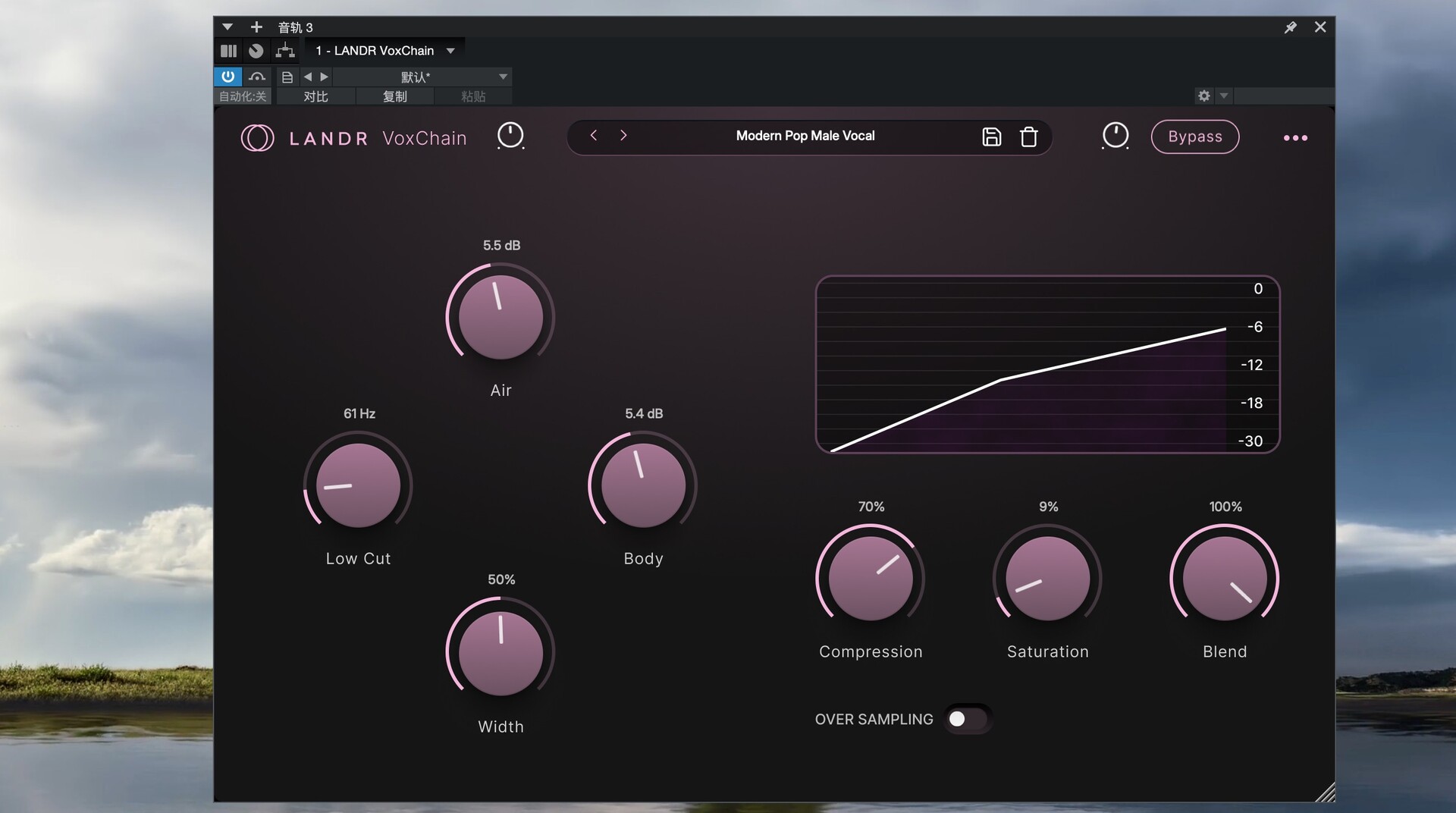Toggle the 自动化:关 automation mode

[243, 96]
